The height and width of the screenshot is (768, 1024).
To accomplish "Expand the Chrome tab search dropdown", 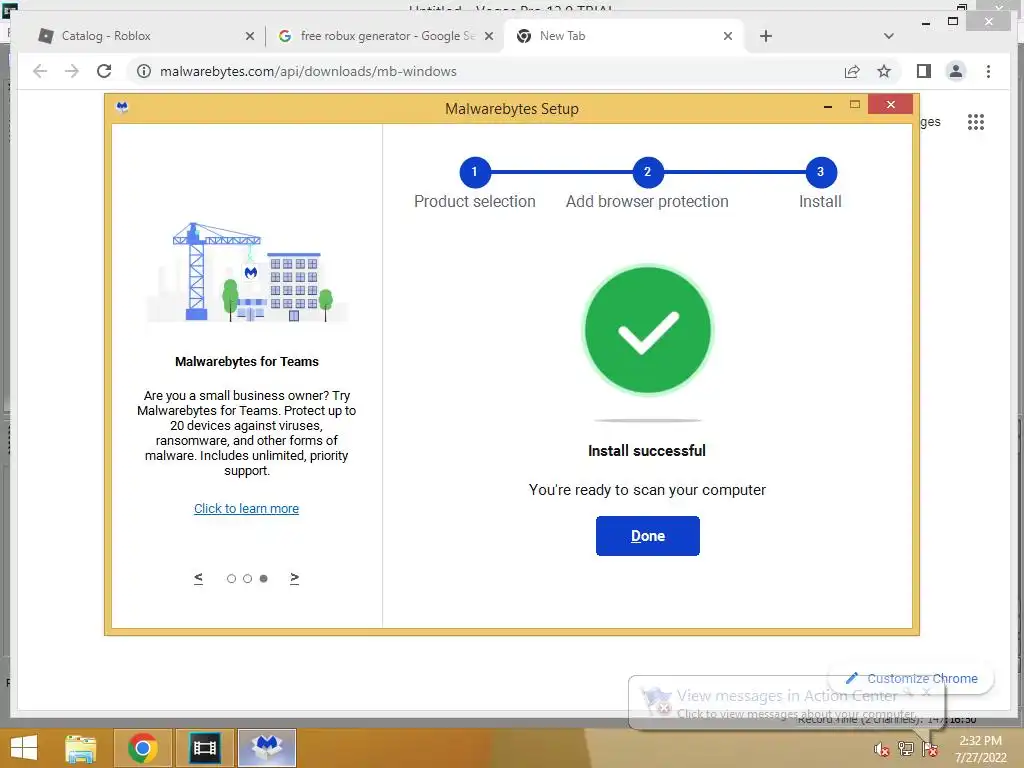I will pos(888,36).
